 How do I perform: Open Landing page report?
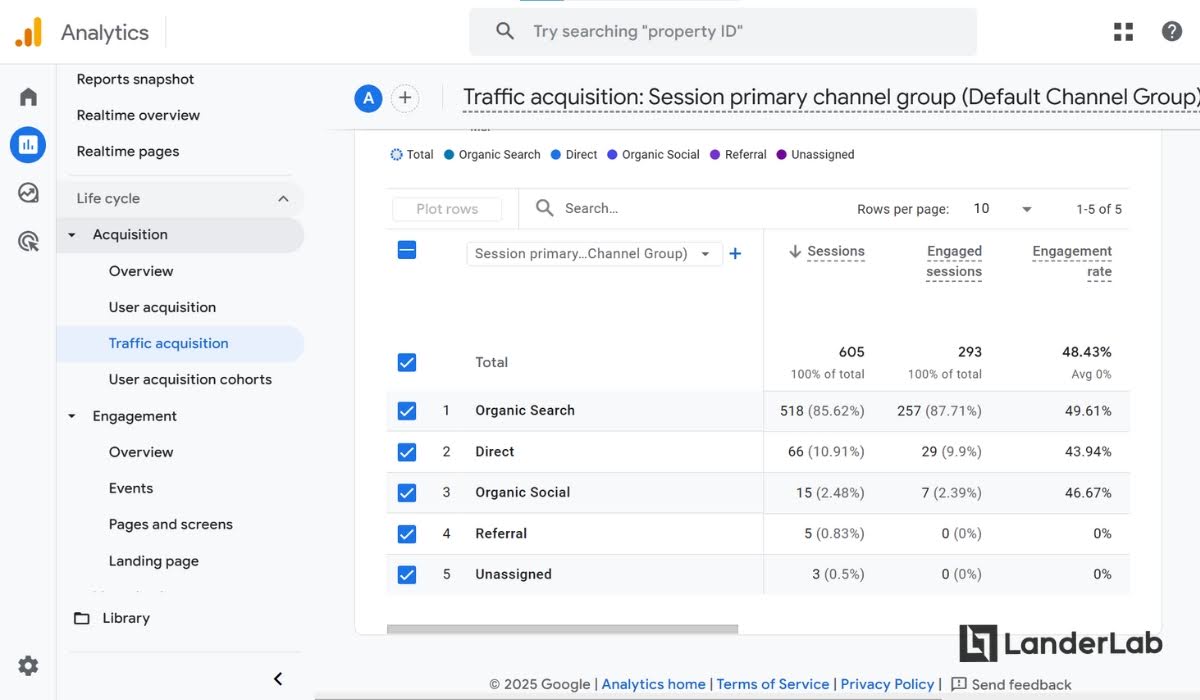coord(153,561)
